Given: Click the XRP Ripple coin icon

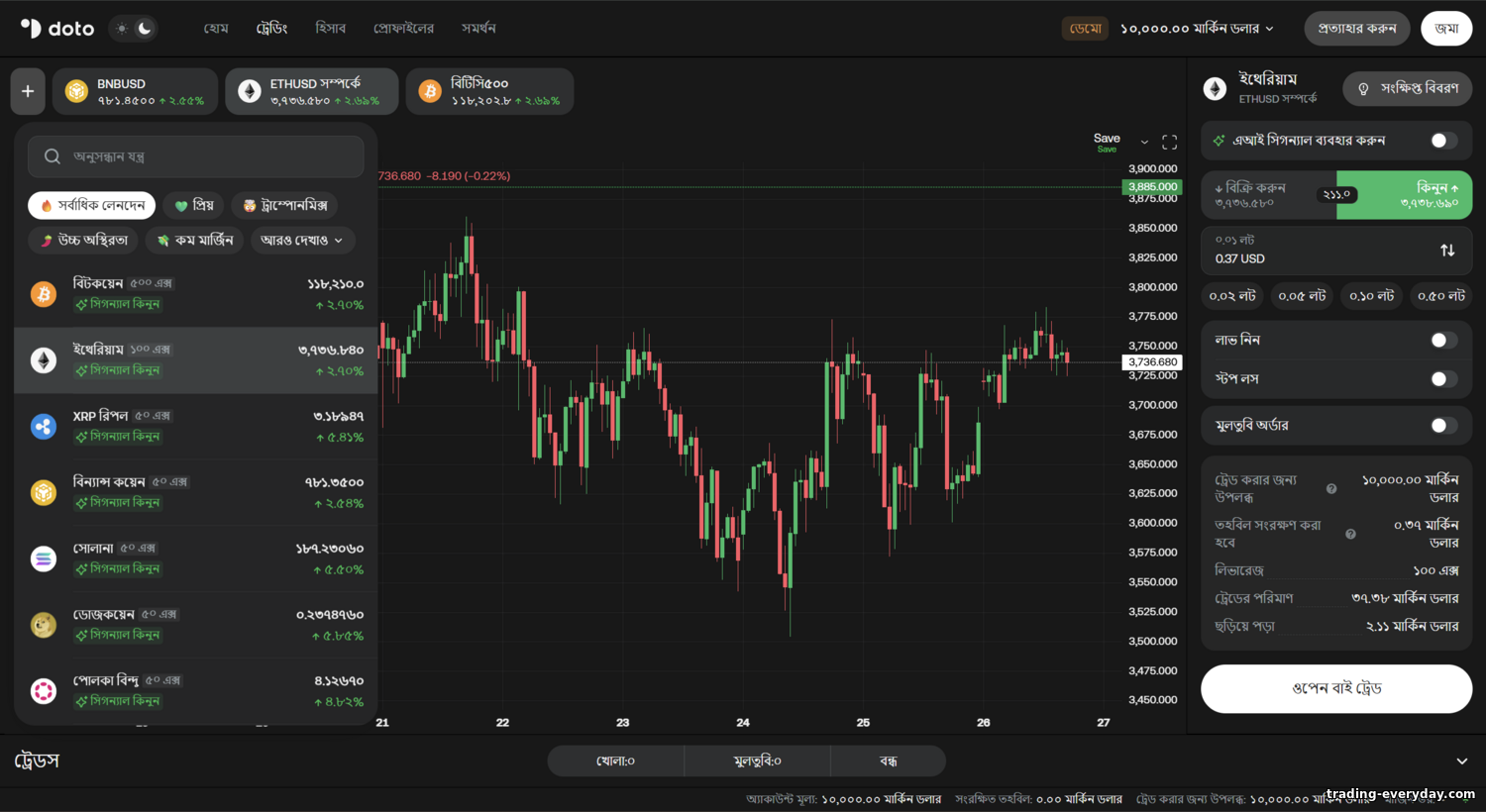Looking at the screenshot, I should [x=44, y=426].
